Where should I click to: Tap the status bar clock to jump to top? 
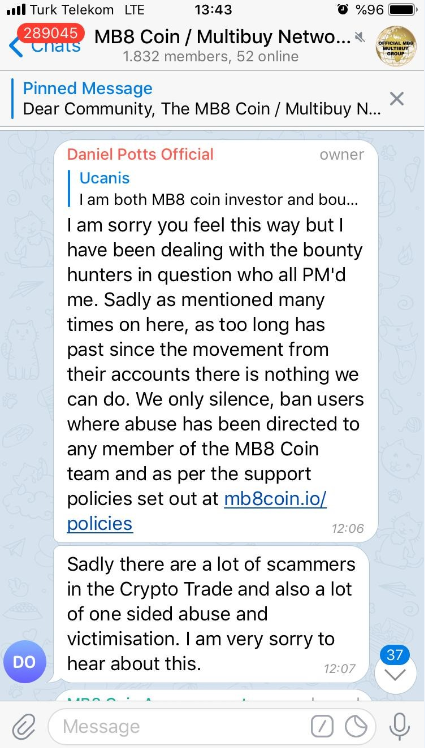213,9
